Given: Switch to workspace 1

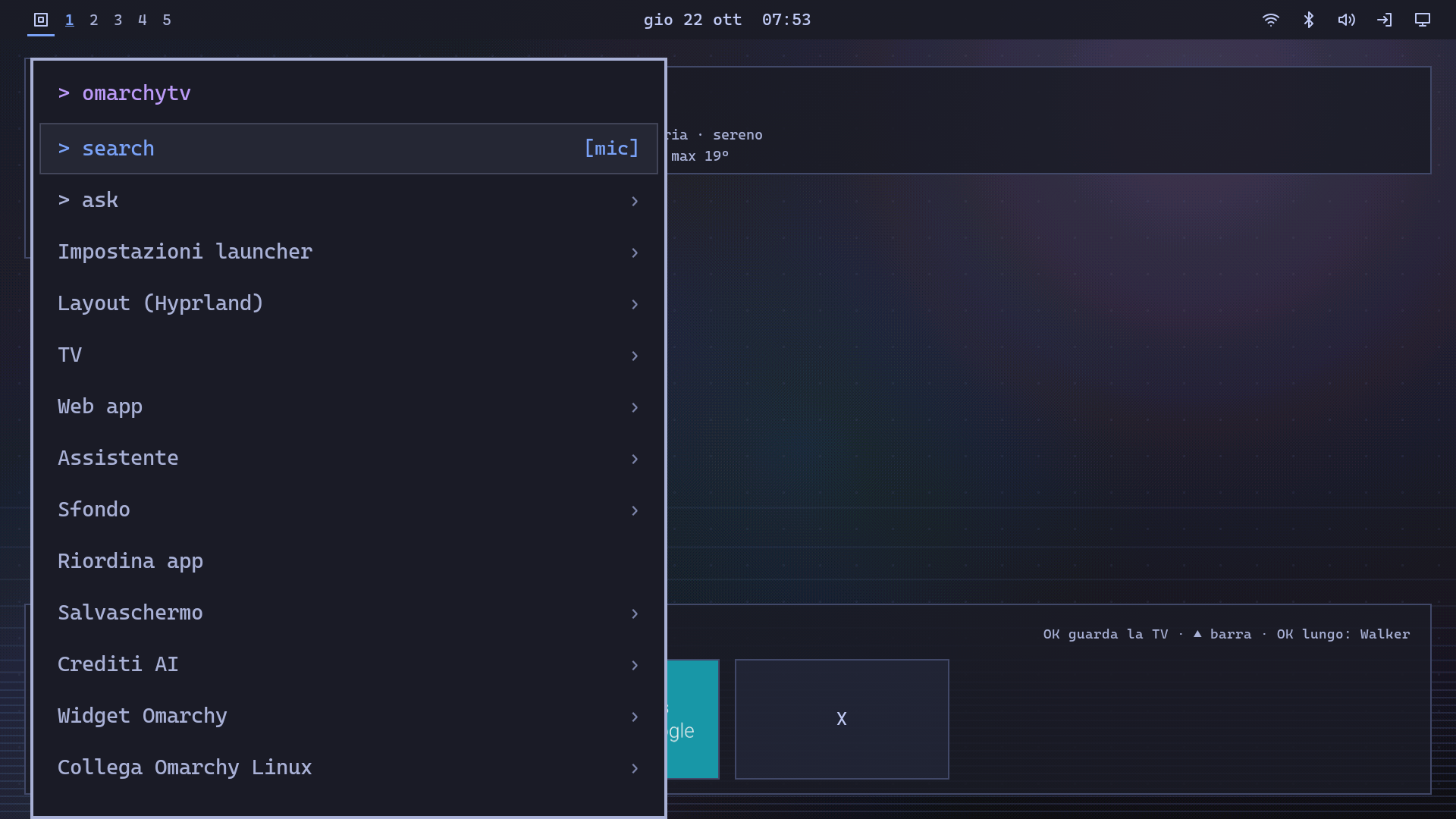Looking at the screenshot, I should point(69,20).
